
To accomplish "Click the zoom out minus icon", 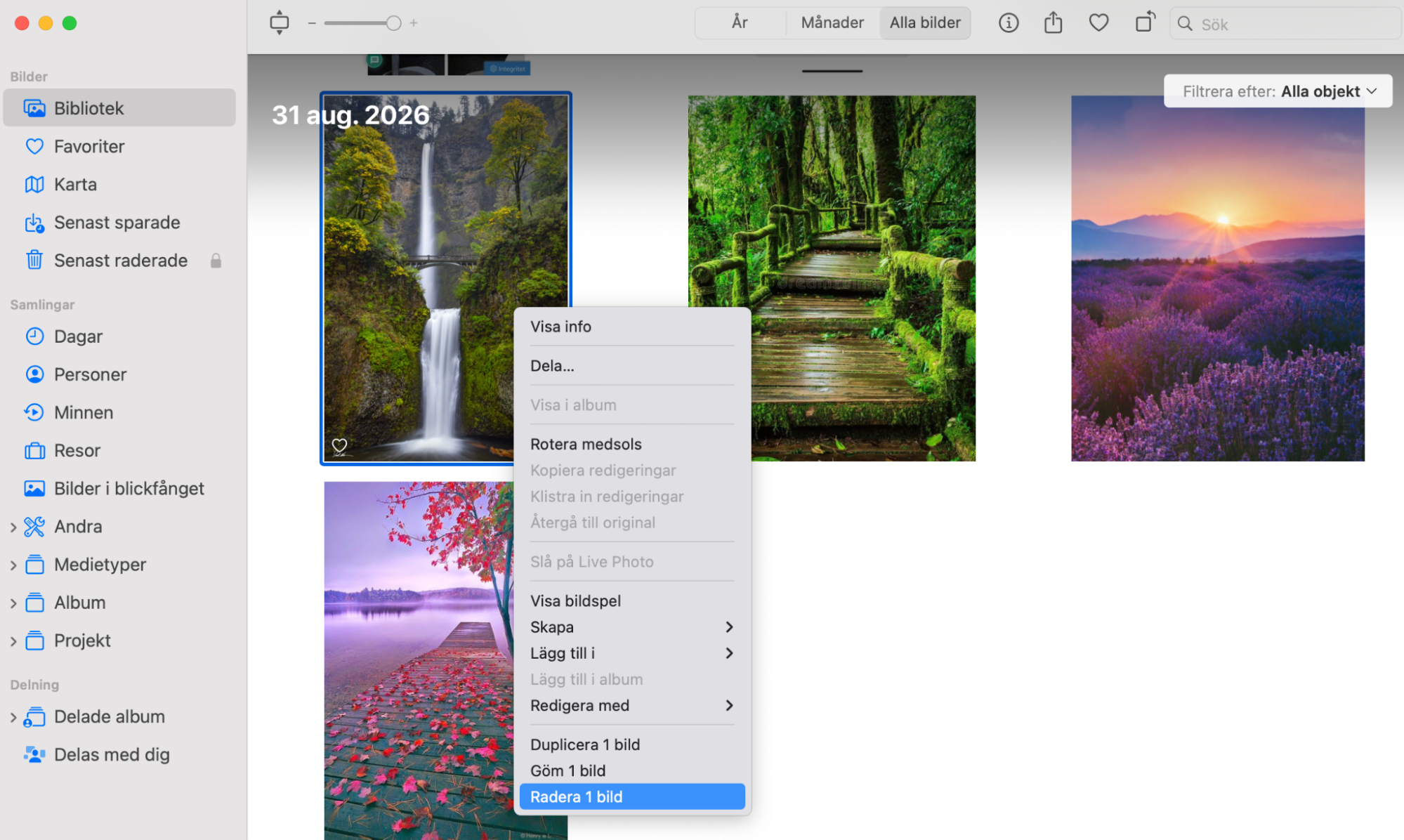I will click(x=312, y=23).
